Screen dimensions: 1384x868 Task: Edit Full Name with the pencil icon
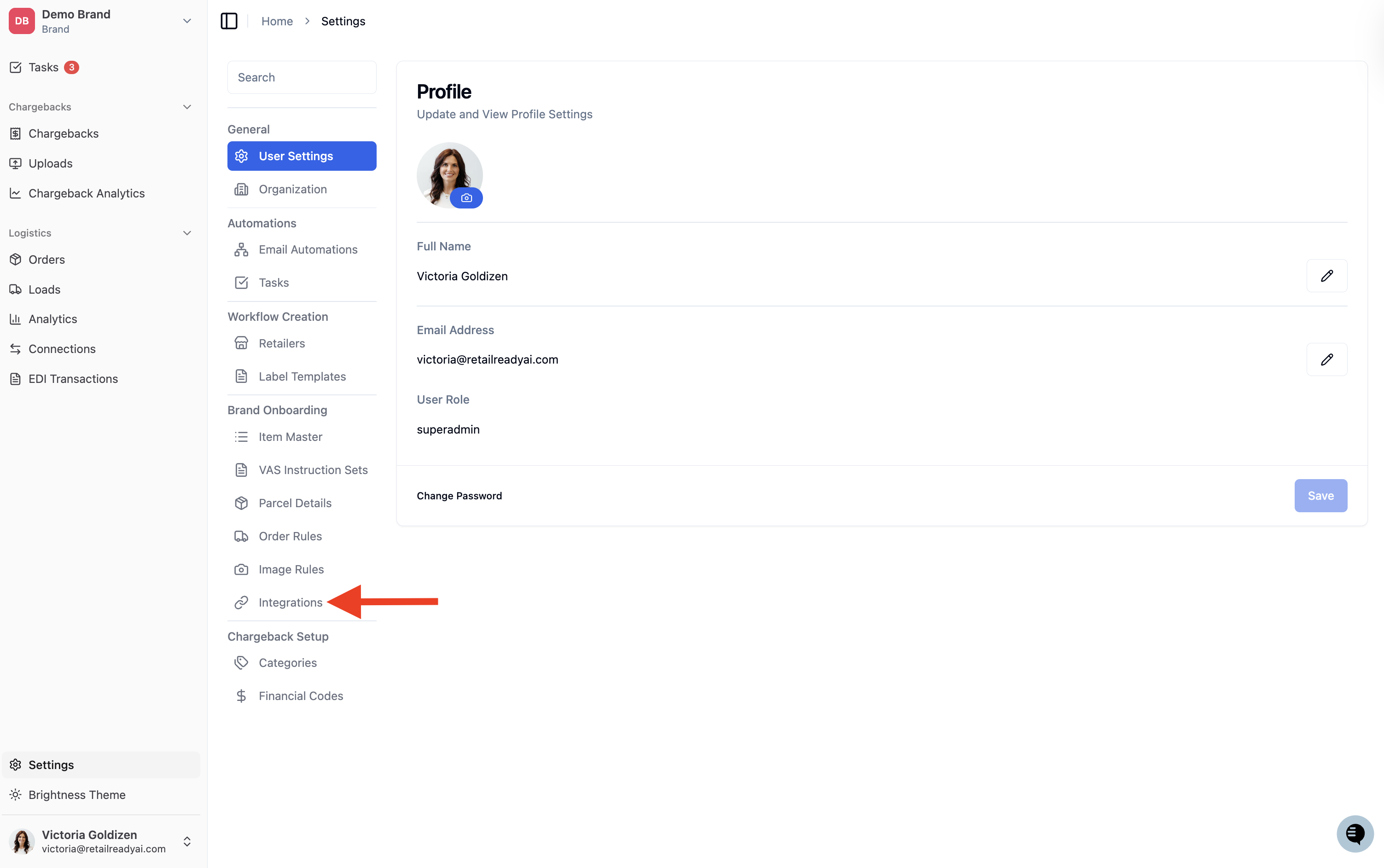(1326, 276)
